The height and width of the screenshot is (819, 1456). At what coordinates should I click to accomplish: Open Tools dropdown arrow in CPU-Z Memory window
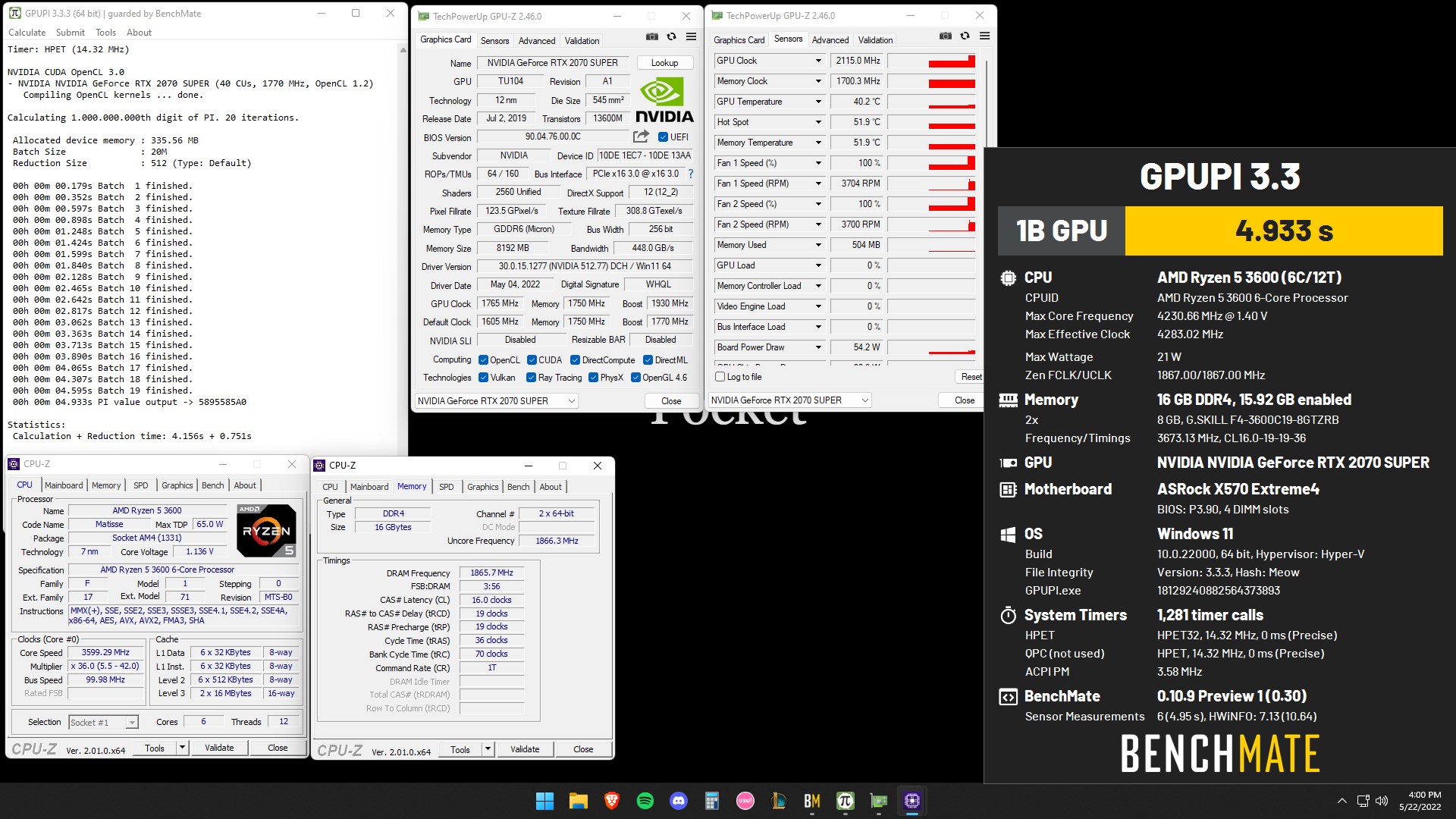(488, 750)
